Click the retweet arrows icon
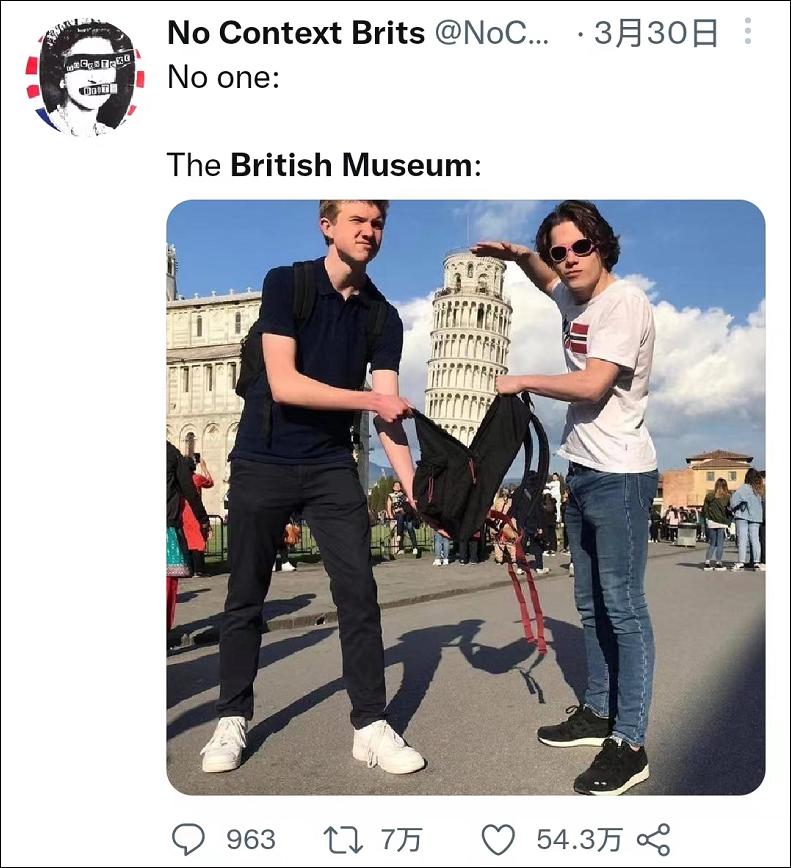The width and height of the screenshot is (791, 868). 344,838
